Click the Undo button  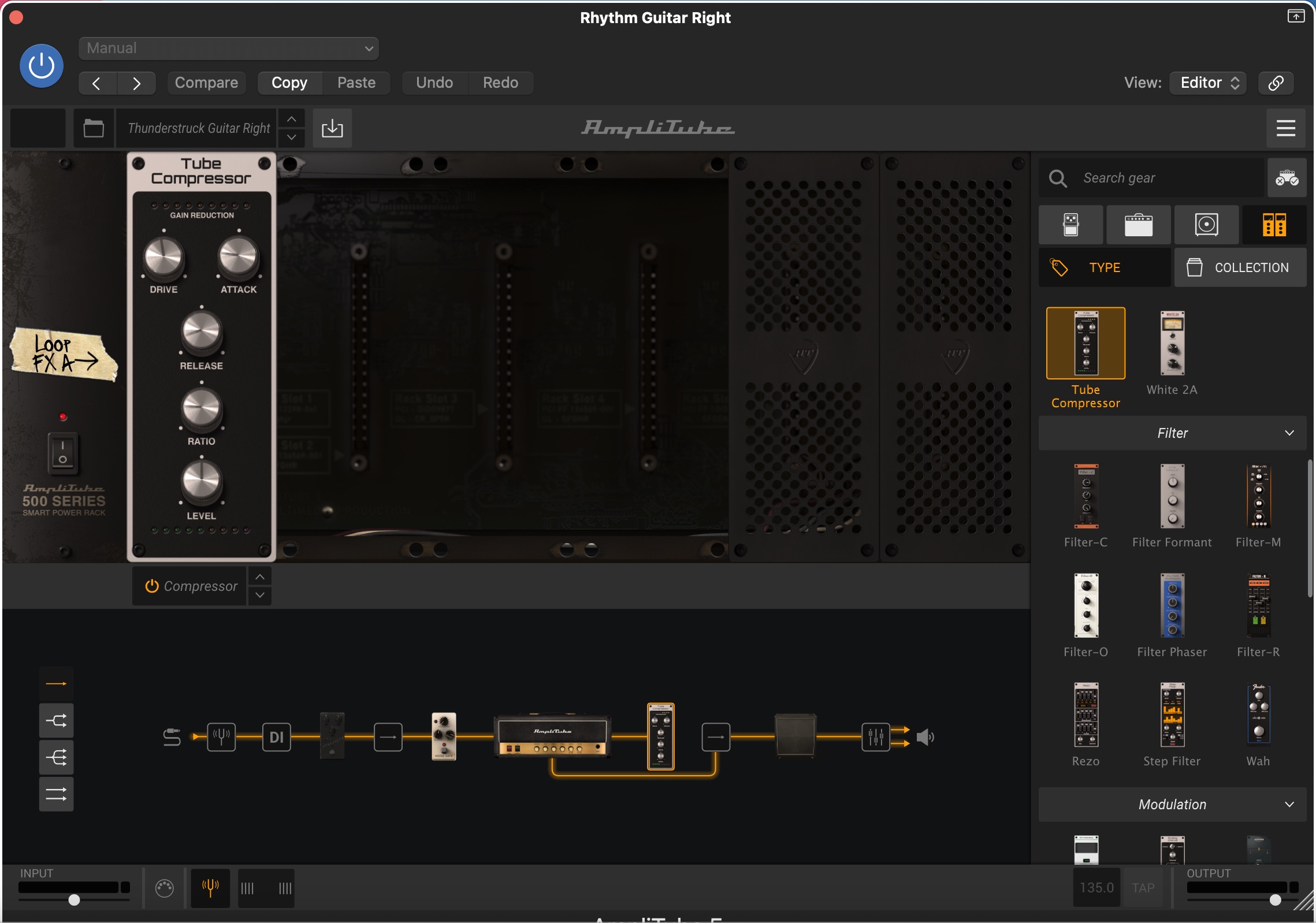tap(434, 83)
